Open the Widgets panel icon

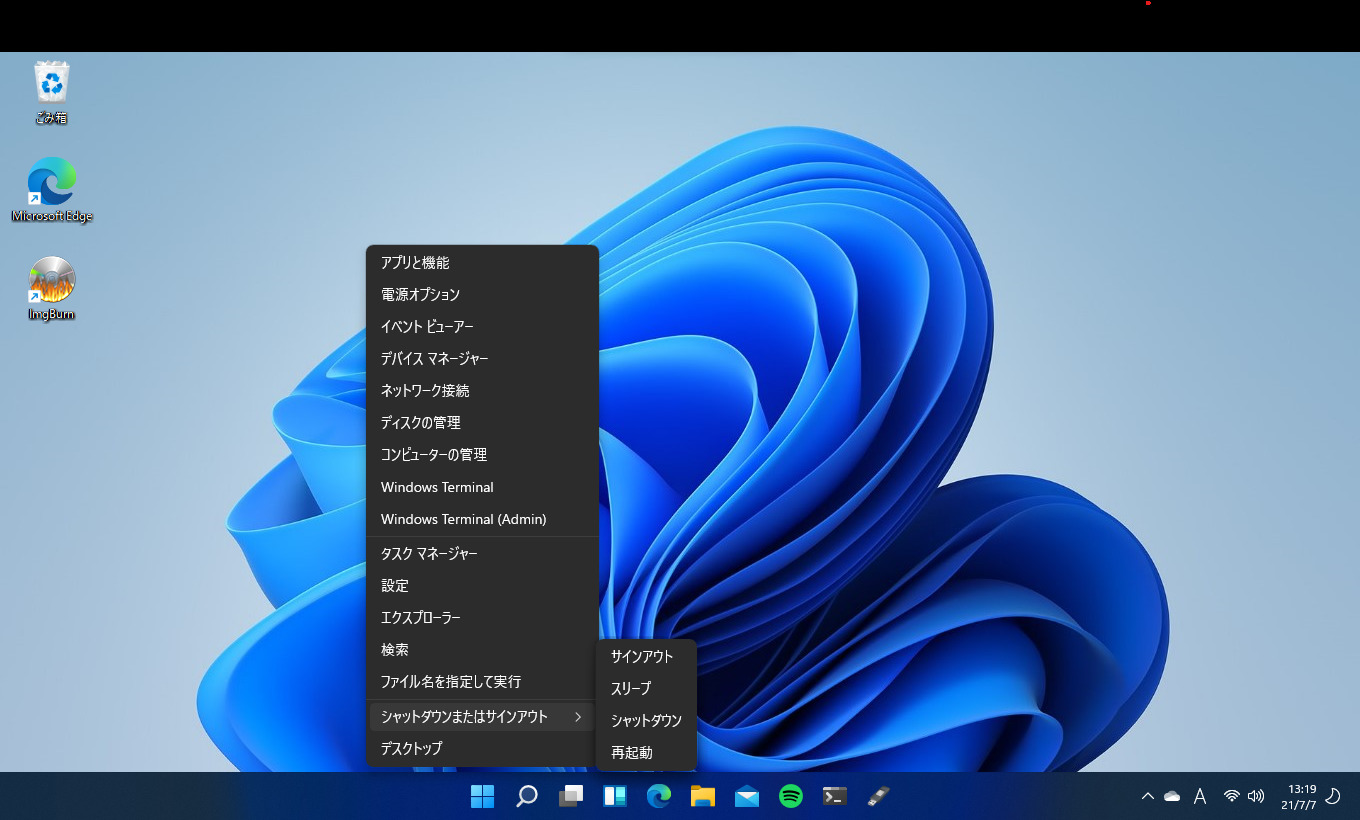(614, 796)
